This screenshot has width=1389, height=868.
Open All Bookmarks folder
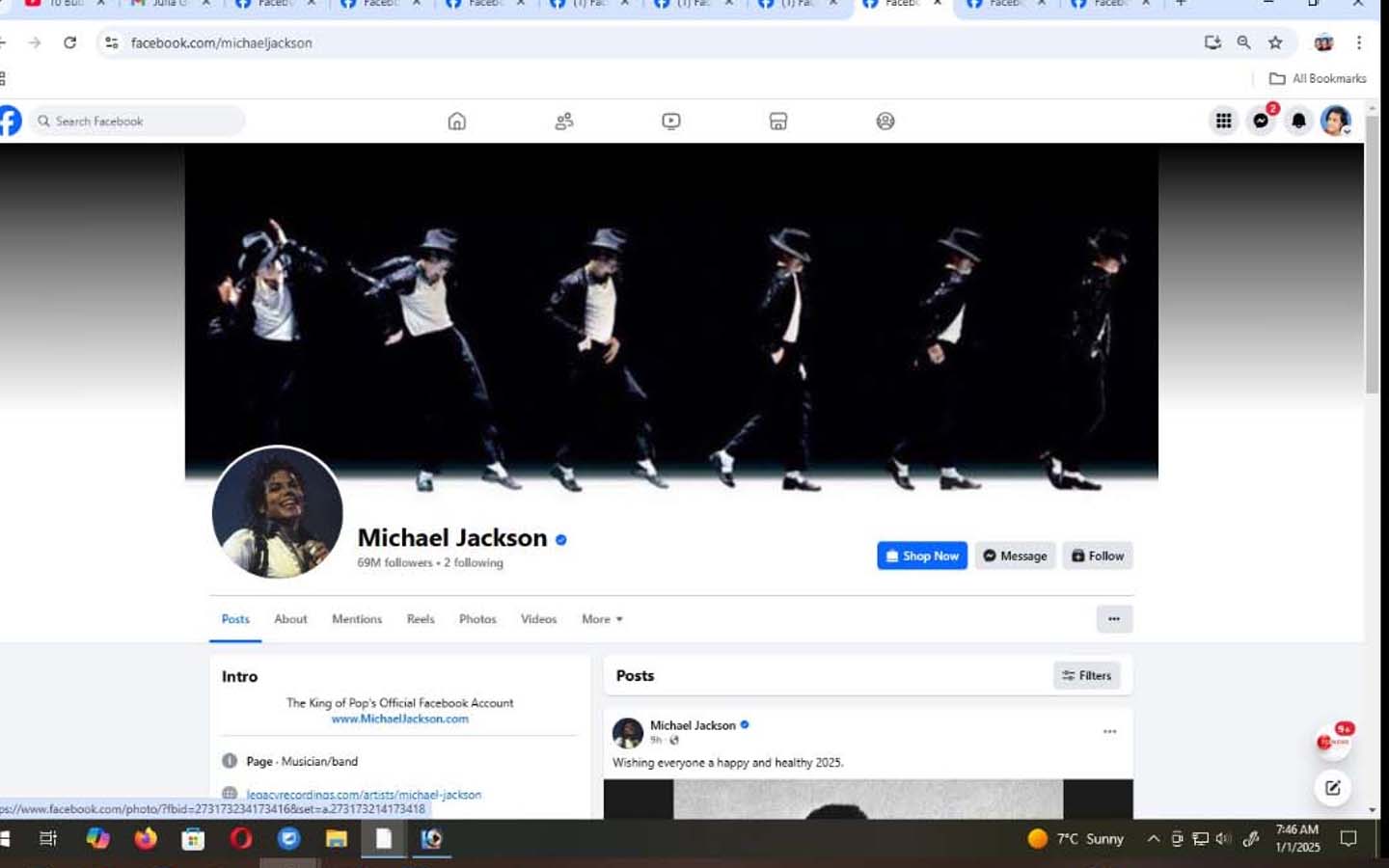pos(1318,78)
